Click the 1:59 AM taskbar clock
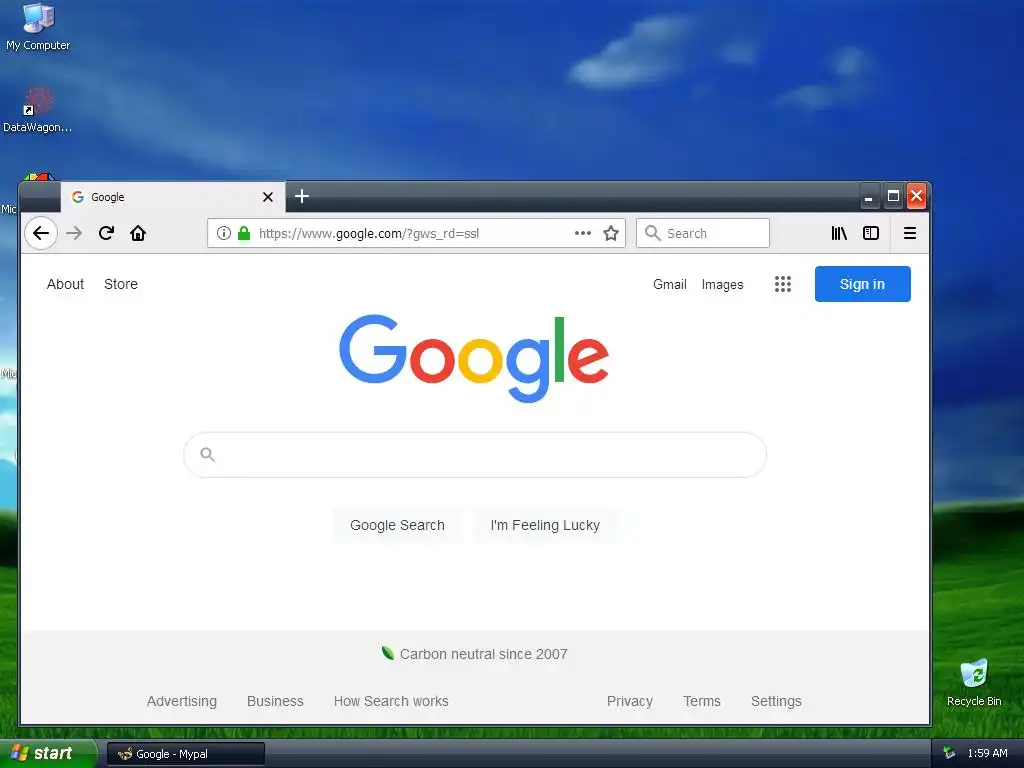Screen dimensions: 1024x768 (987, 753)
